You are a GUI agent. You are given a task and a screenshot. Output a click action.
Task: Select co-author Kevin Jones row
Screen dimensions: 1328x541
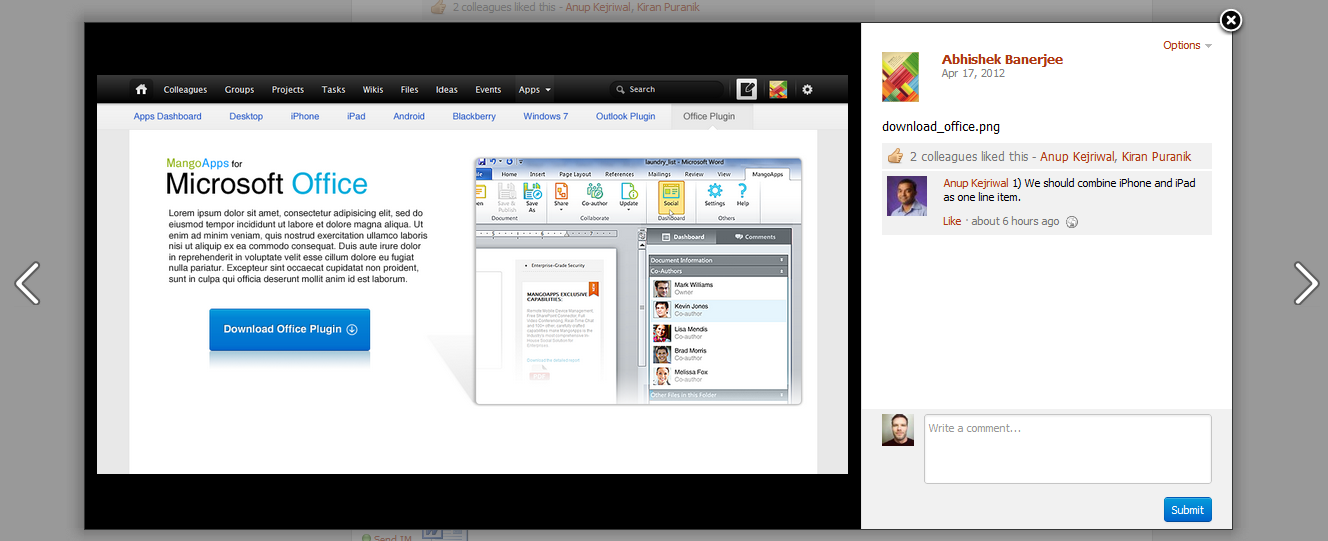(719, 310)
